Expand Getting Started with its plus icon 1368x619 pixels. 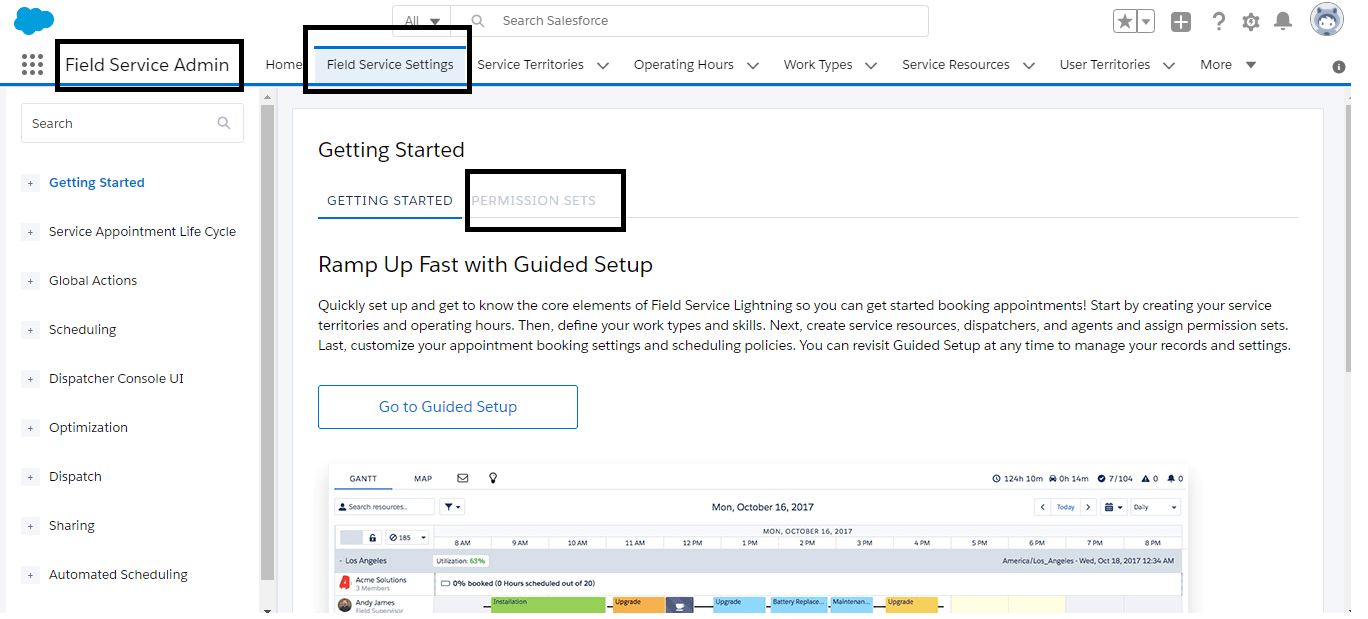point(31,183)
